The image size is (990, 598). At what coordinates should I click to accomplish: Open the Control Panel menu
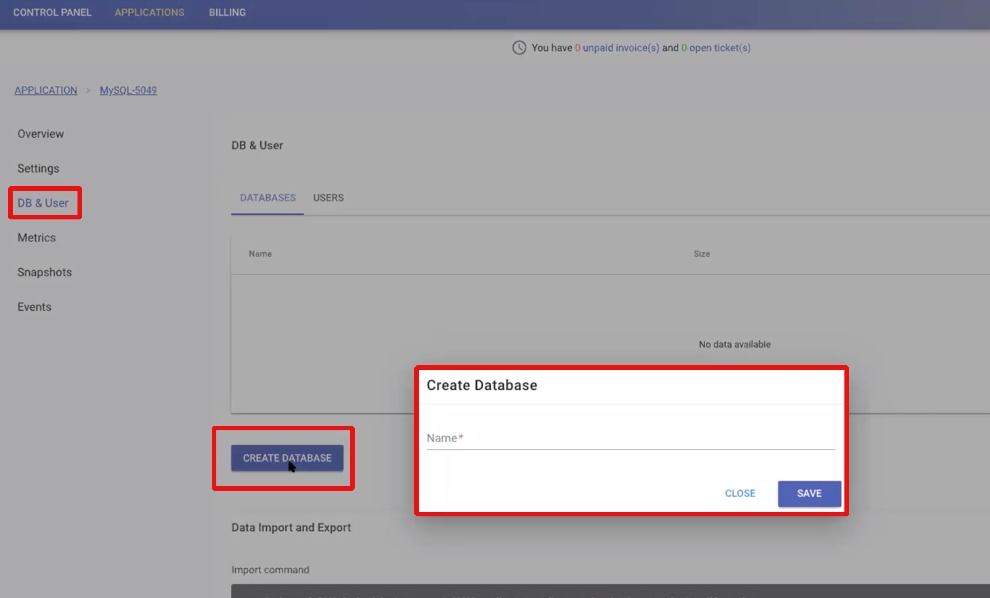point(52,13)
